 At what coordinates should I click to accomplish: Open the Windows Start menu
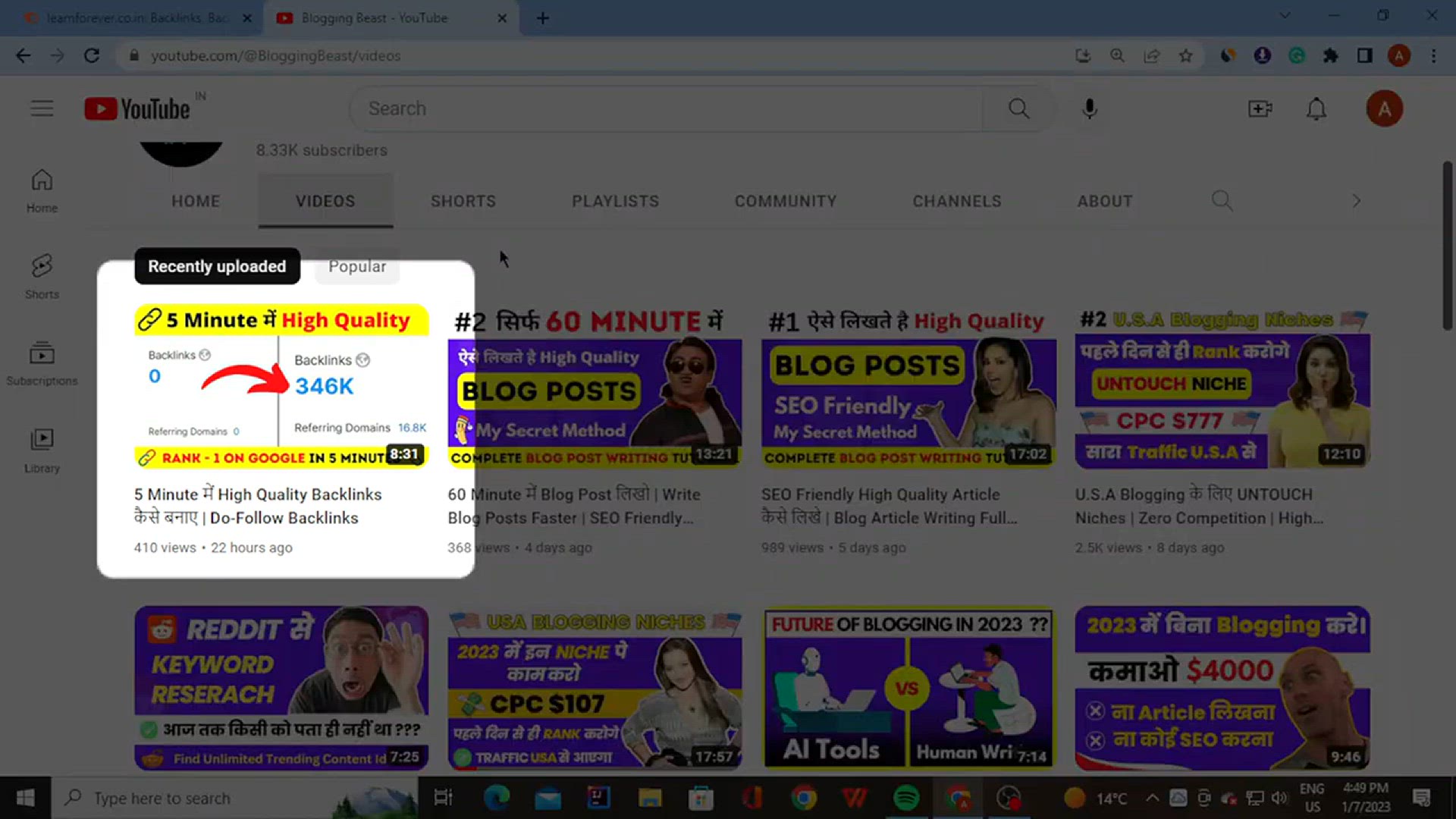point(25,798)
